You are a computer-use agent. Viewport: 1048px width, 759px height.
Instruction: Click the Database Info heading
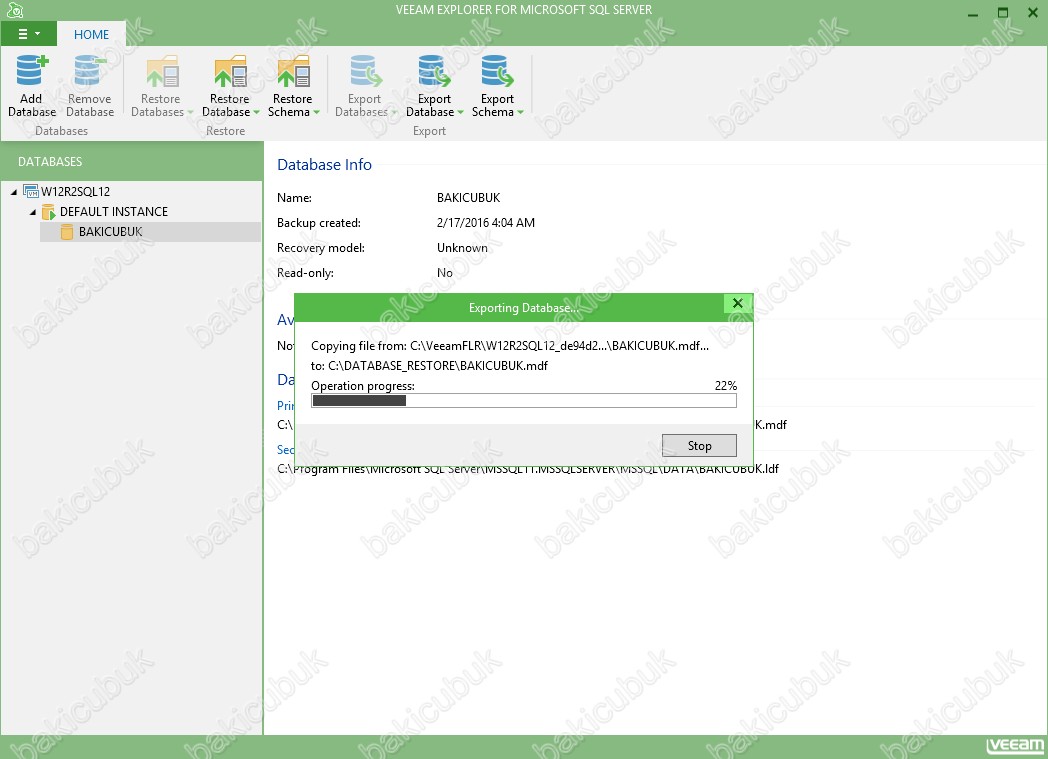click(324, 164)
